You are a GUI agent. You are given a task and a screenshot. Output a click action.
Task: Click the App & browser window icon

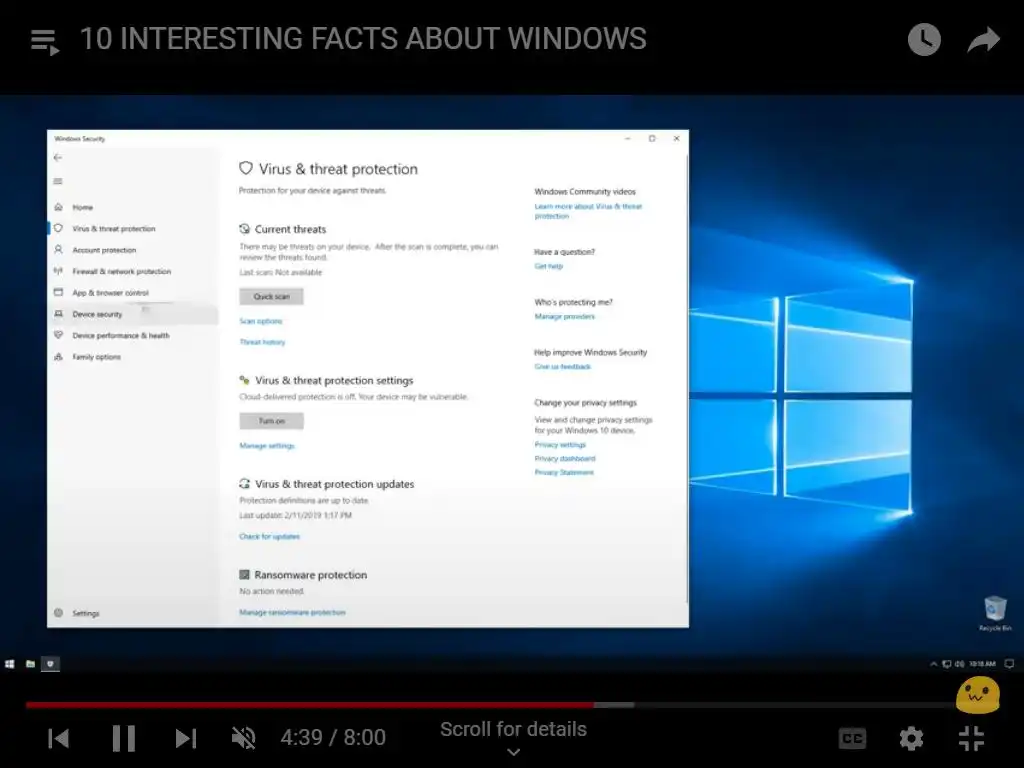(58, 293)
